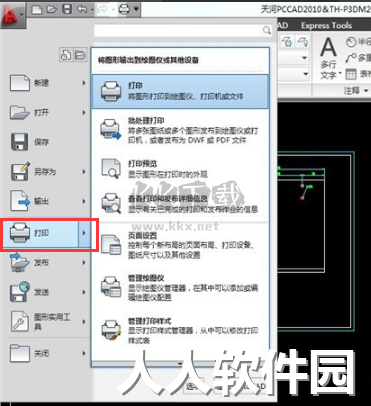Click the page setup icon
This screenshot has height=406, width=371.
111,245
